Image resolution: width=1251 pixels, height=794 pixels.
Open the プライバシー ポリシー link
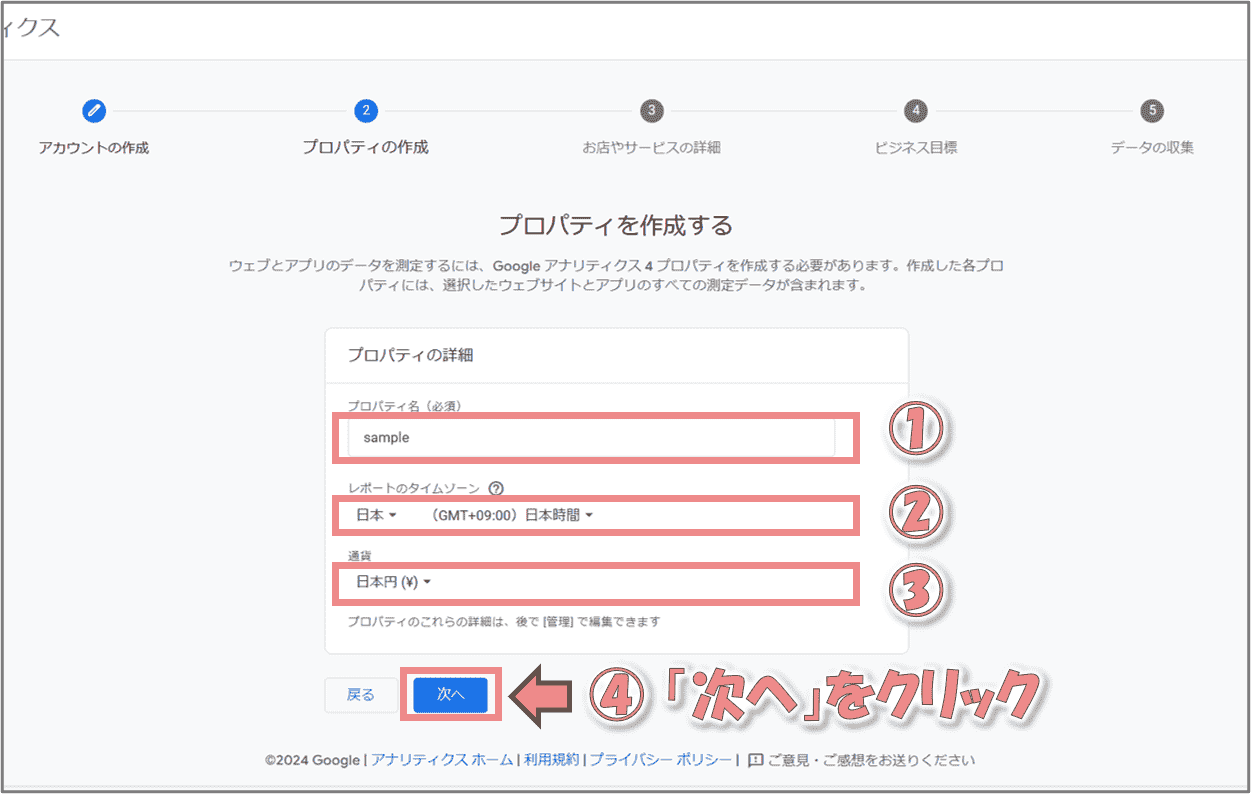[660, 760]
